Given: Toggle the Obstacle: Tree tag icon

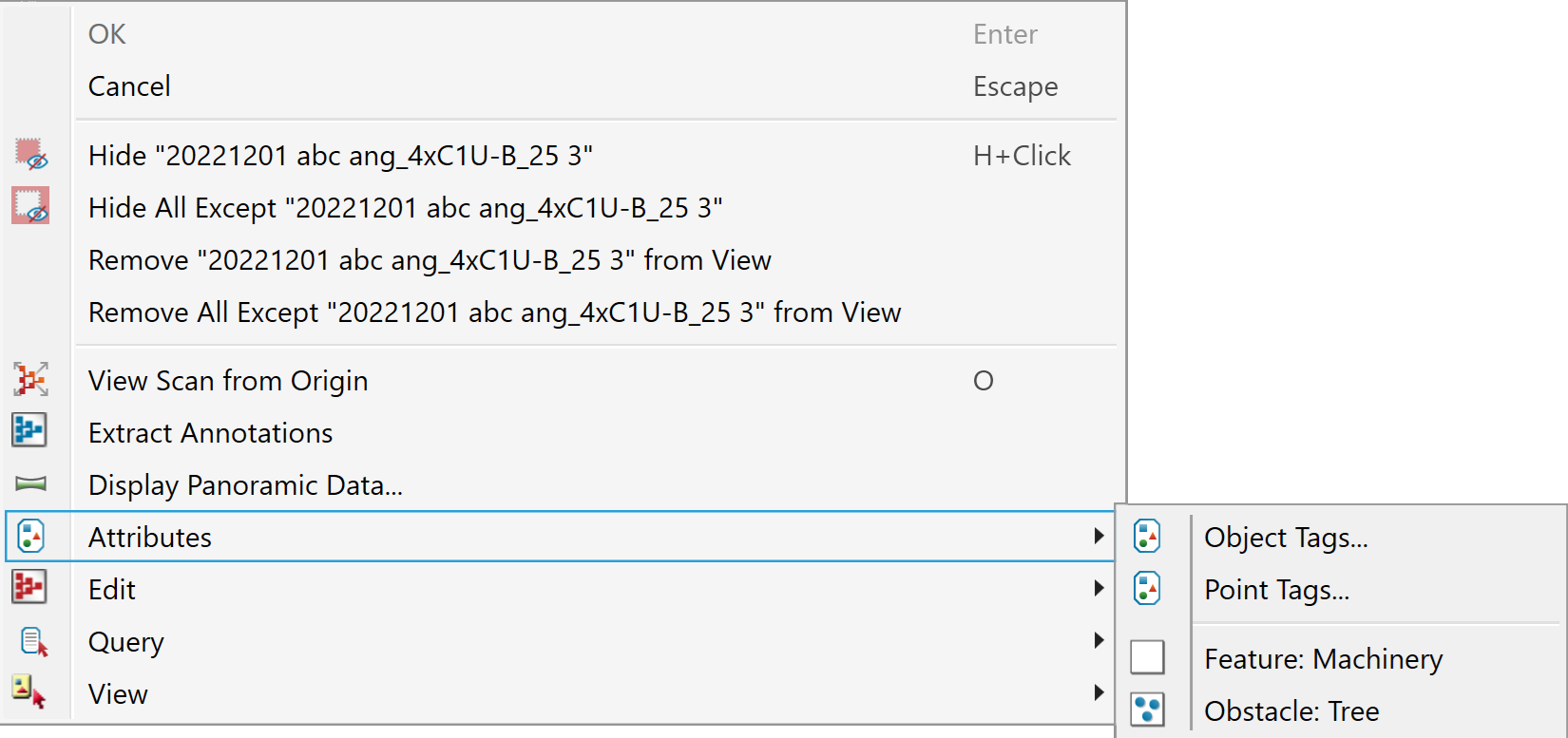Looking at the screenshot, I should (x=1147, y=710).
